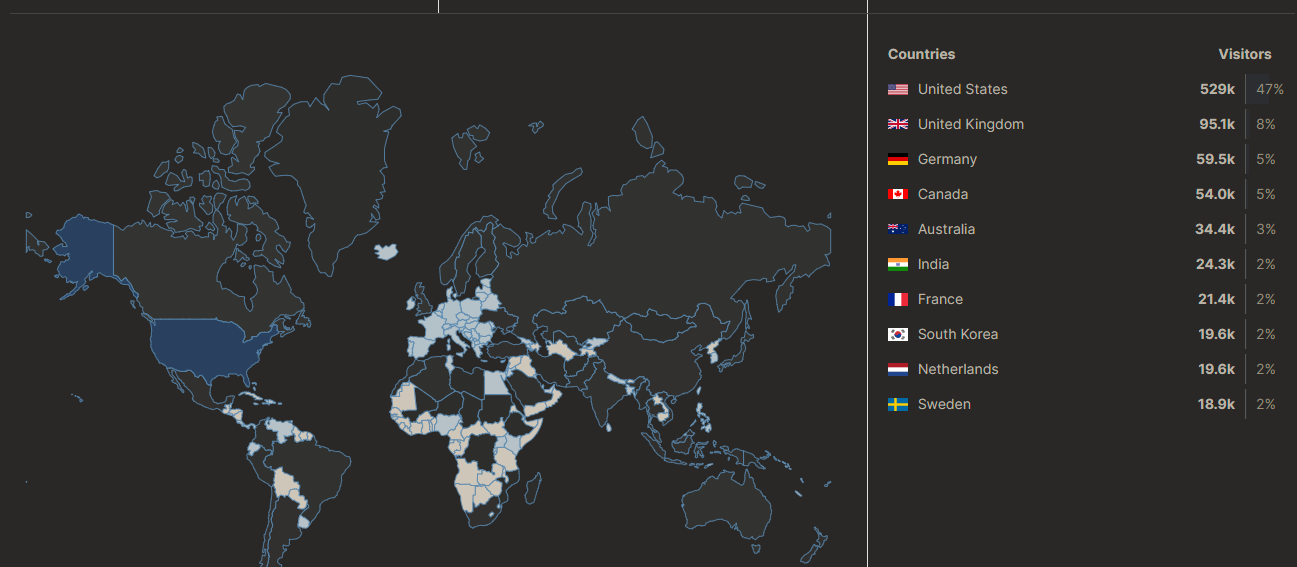This screenshot has width=1297, height=567.
Task: Click the South Korea flag icon
Action: [897, 334]
